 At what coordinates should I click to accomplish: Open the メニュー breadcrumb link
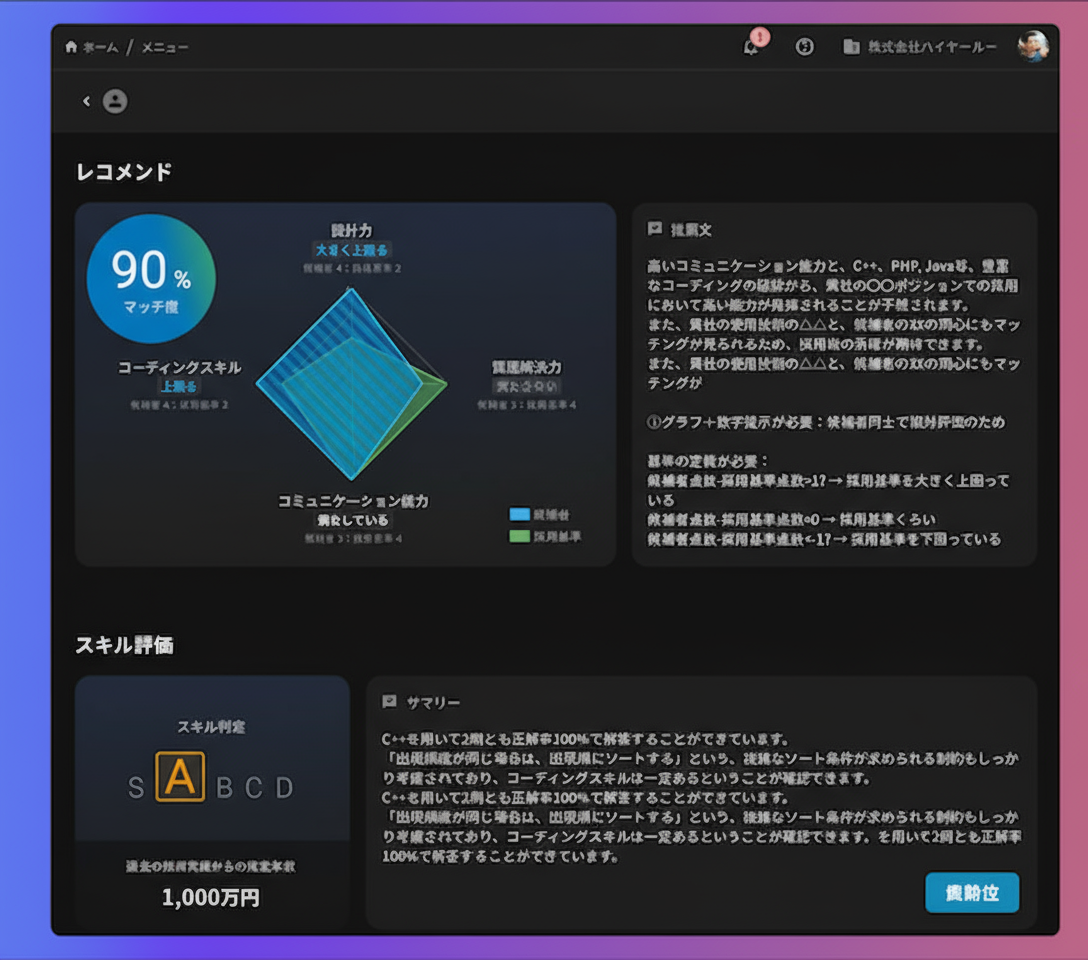(x=164, y=47)
